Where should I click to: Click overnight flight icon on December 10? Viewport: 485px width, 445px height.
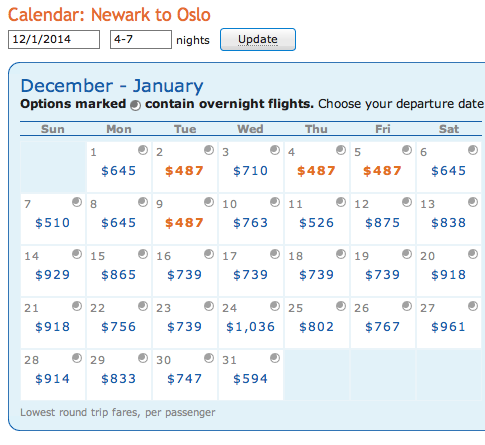click(275, 202)
